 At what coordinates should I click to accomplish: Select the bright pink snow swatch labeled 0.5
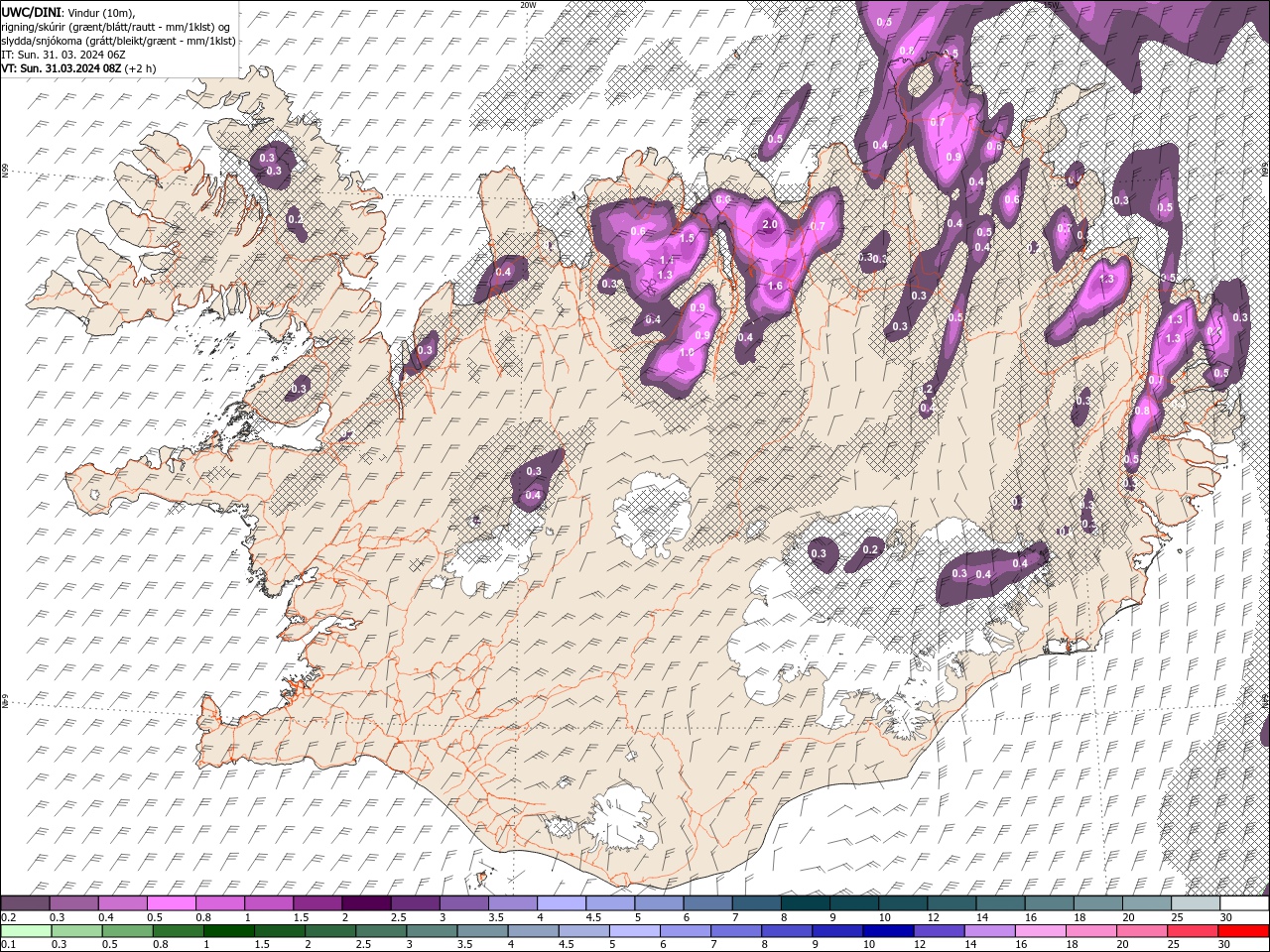pyautogui.click(x=172, y=903)
